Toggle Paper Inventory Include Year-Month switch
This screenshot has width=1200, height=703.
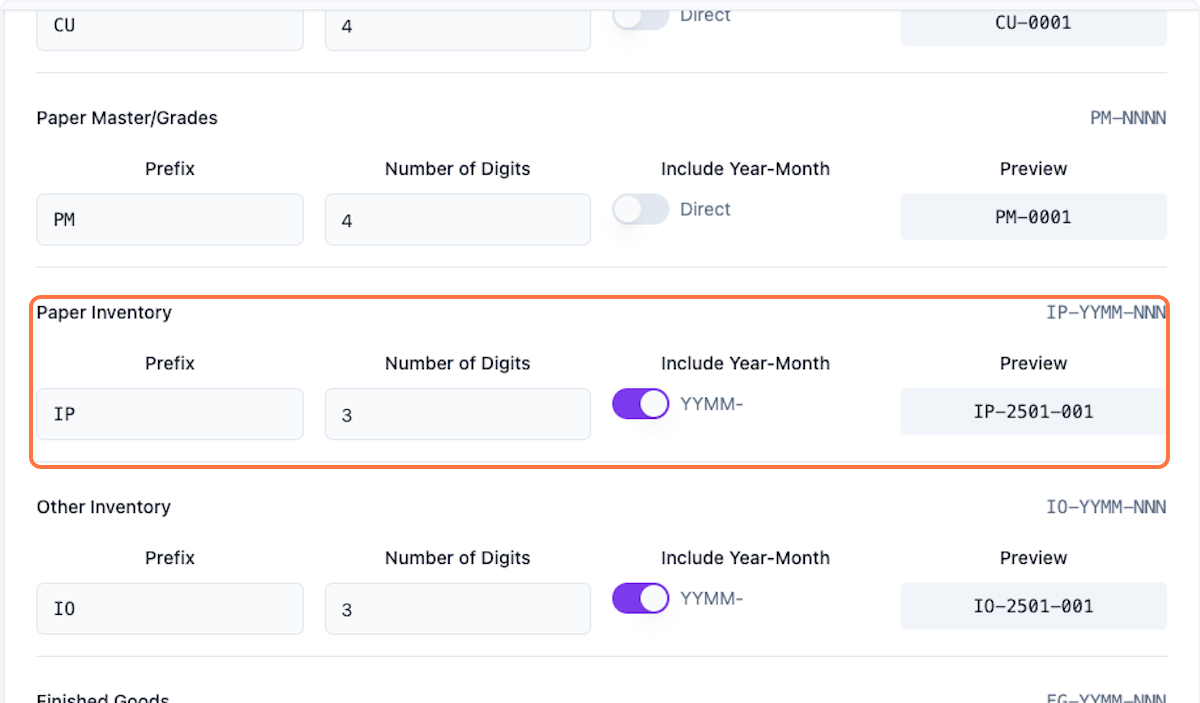pos(640,404)
